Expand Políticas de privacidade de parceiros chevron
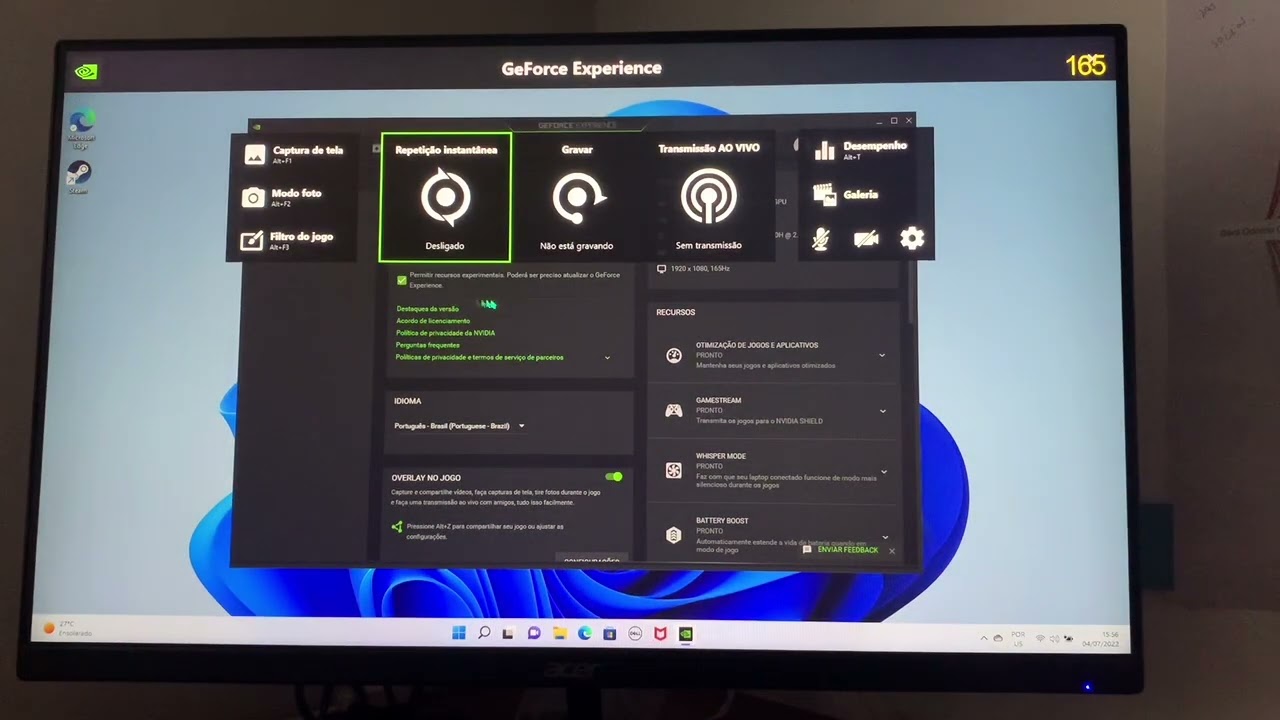Viewport: 1280px width, 720px height. tap(607, 358)
